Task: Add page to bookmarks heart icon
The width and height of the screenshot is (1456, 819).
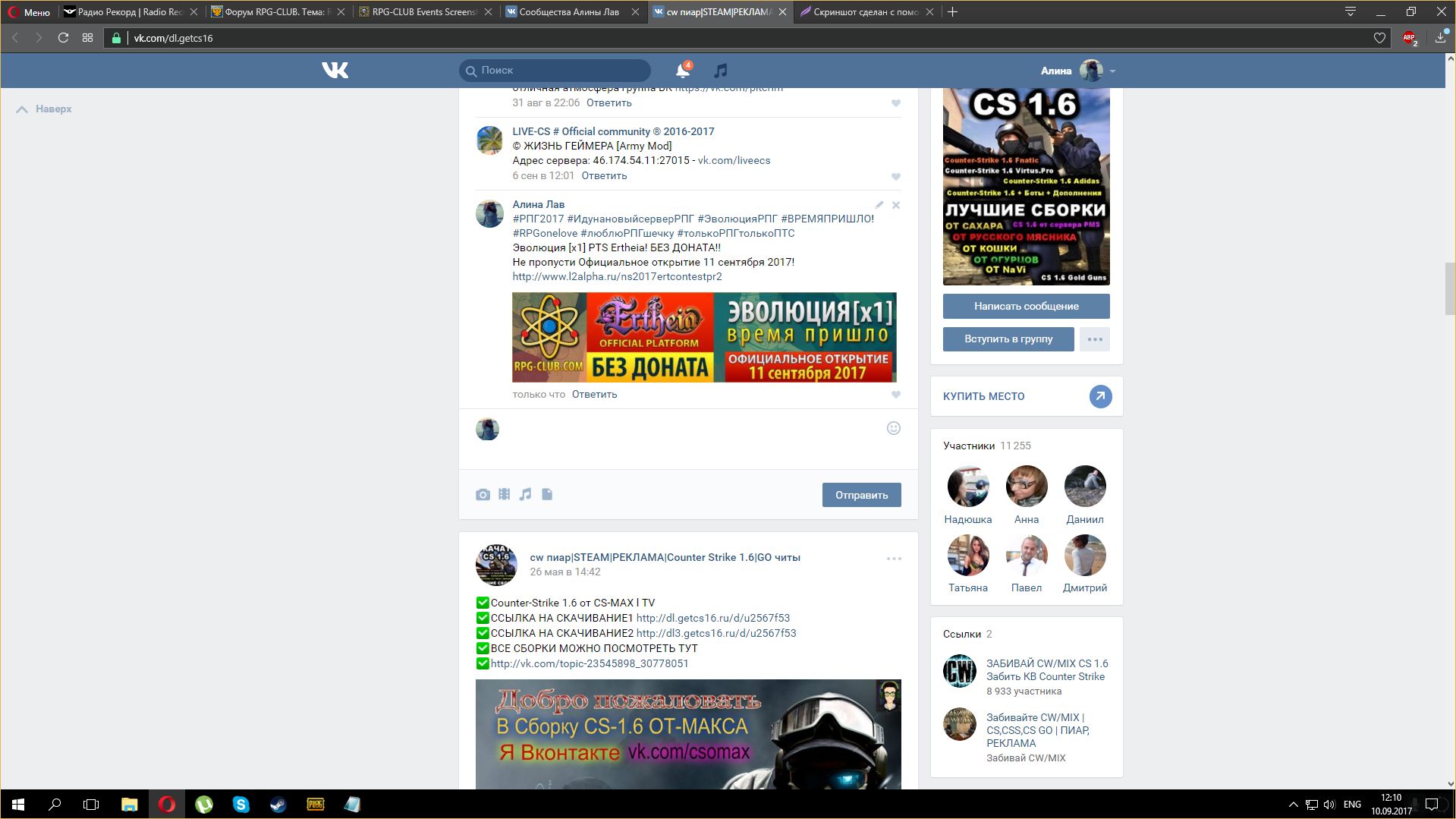Action: (x=1379, y=38)
